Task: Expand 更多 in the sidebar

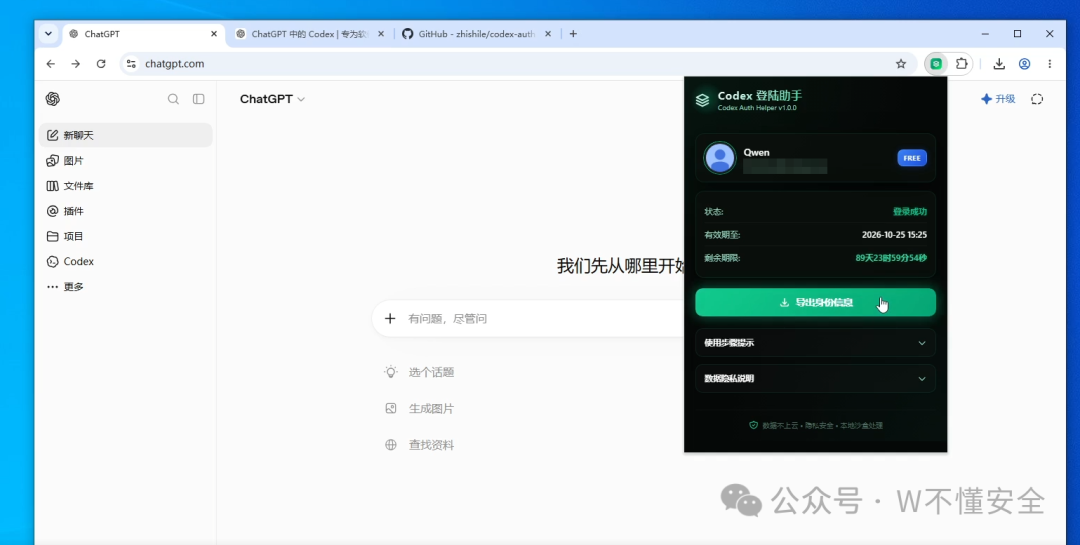Action: point(126,287)
